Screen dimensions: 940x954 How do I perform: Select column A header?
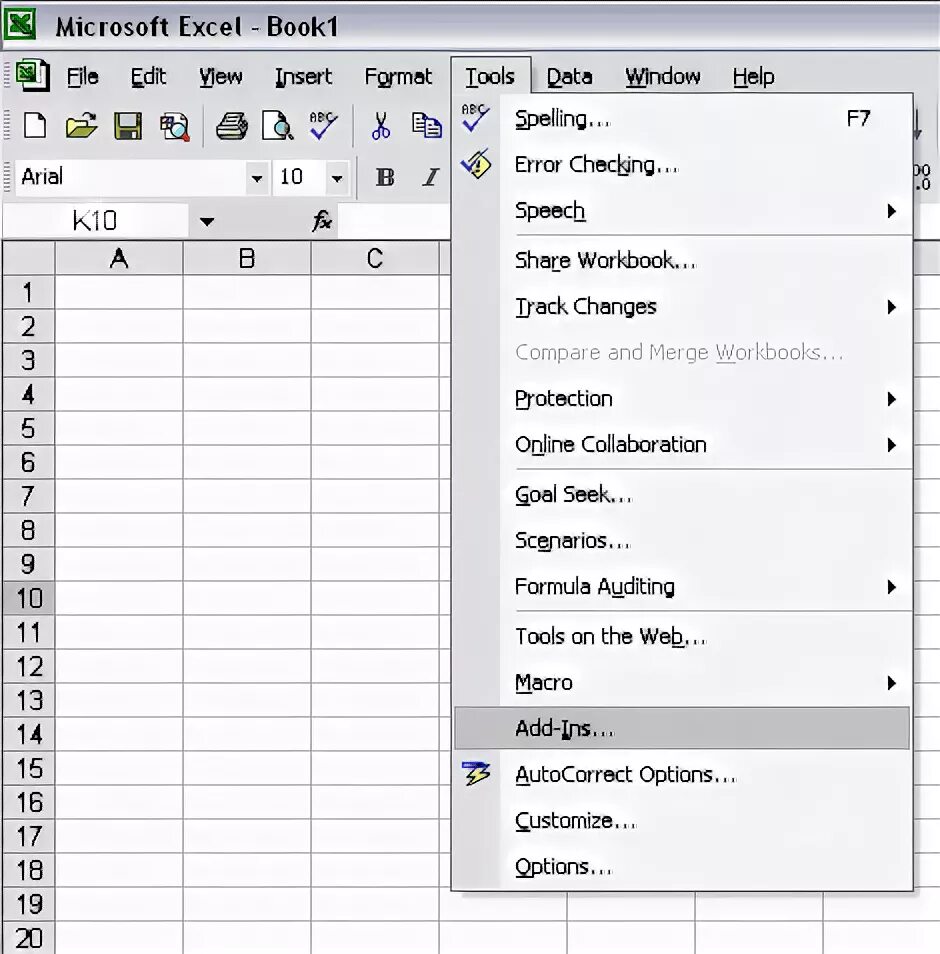(119, 259)
